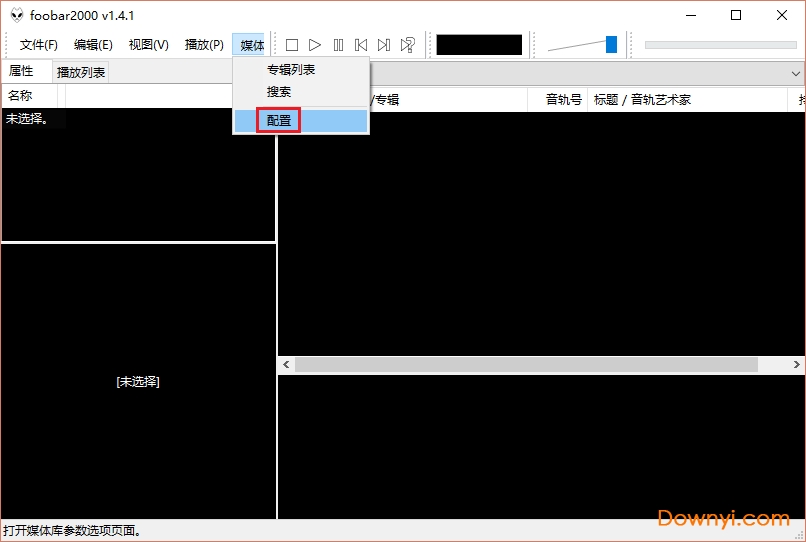Switch to the 属性 tab

pos(26,71)
